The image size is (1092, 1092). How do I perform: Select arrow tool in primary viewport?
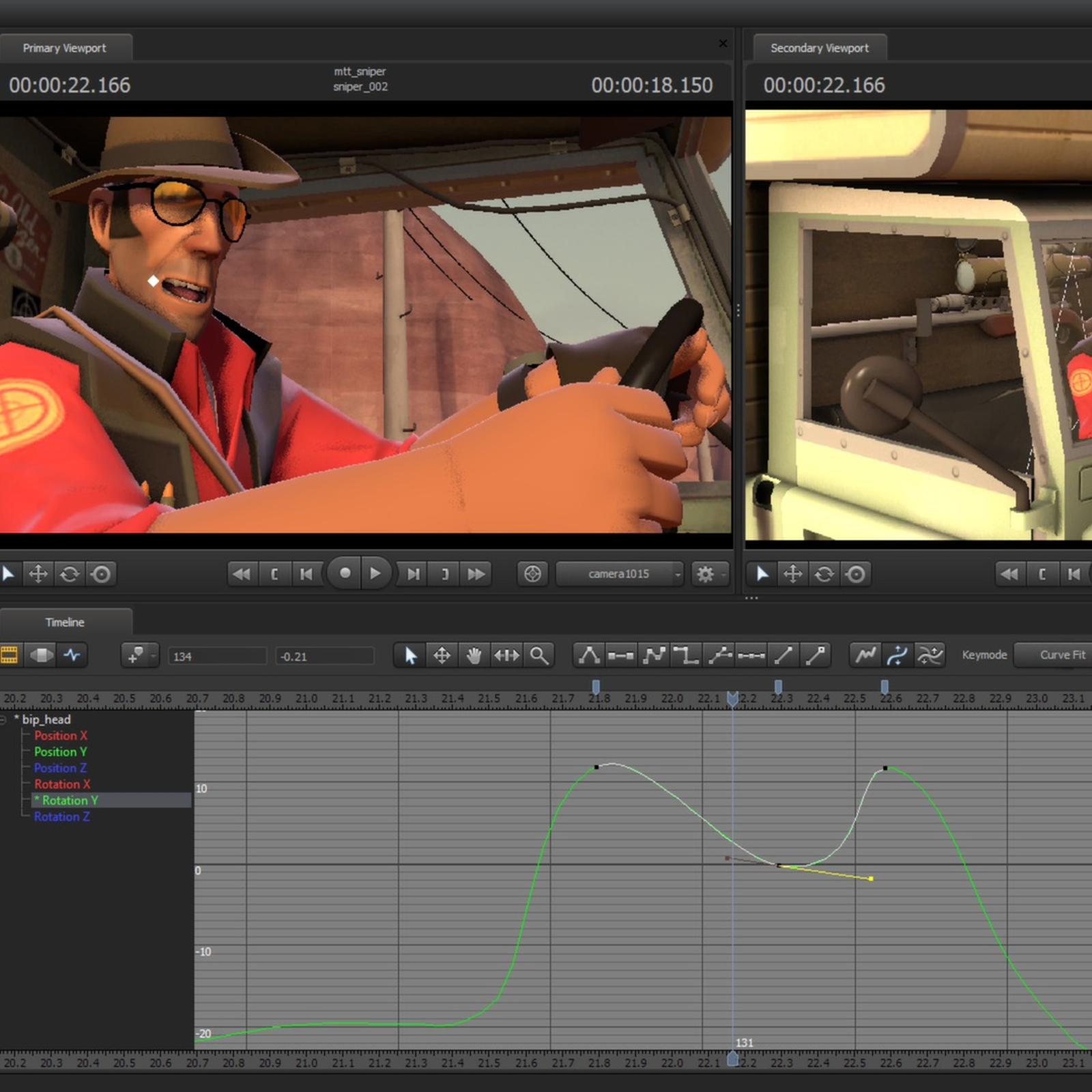(8, 574)
